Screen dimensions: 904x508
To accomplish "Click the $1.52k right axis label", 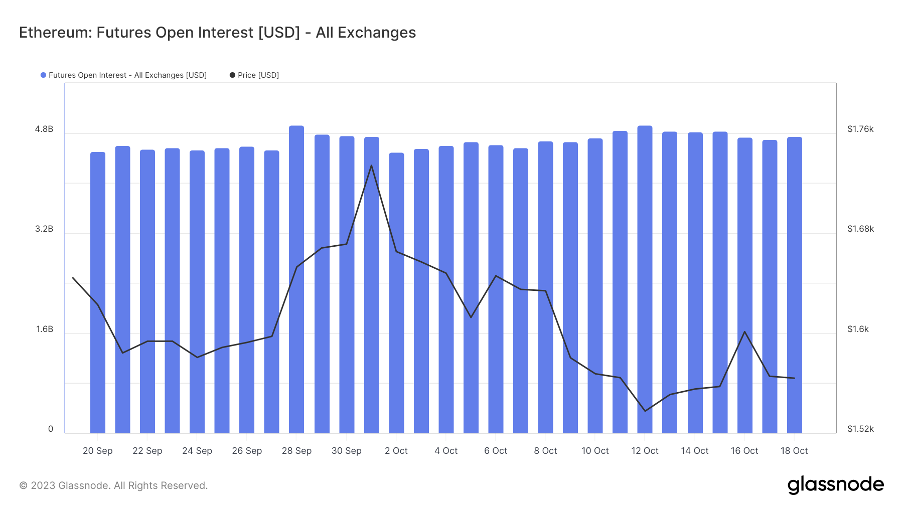I will (x=860, y=430).
